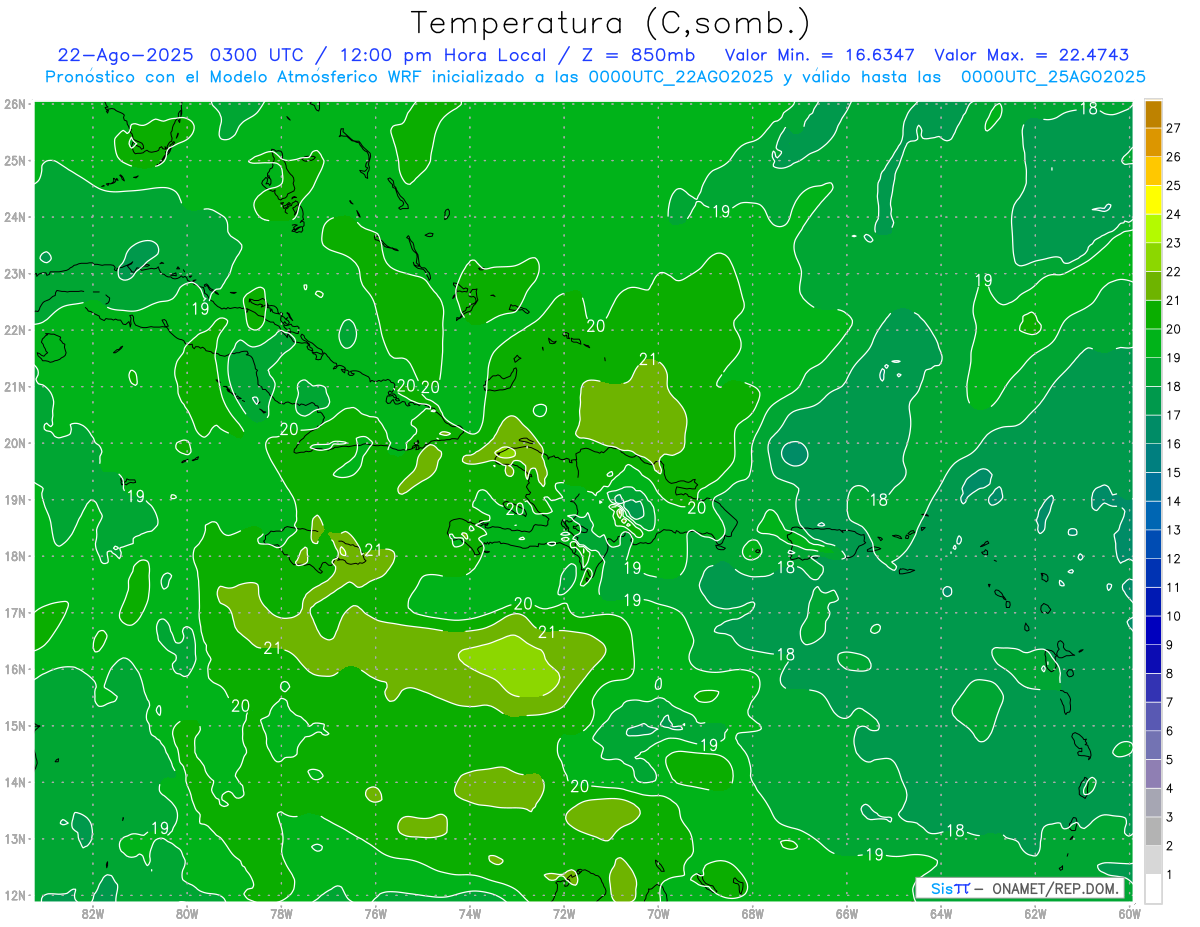
Task: Select the purple swatch between 4 and 5
Action: [1154, 773]
